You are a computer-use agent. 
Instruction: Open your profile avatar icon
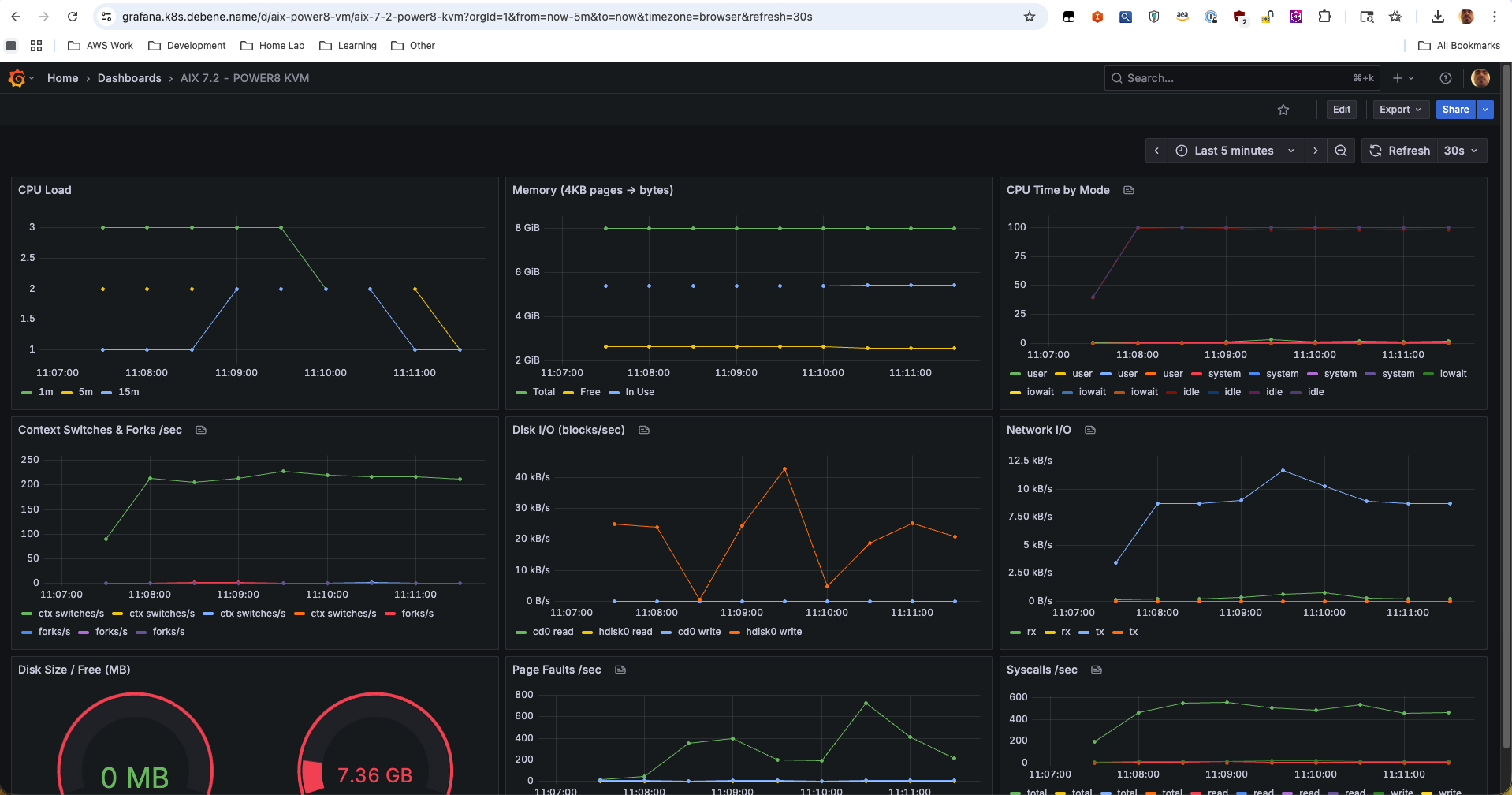[1480, 77]
